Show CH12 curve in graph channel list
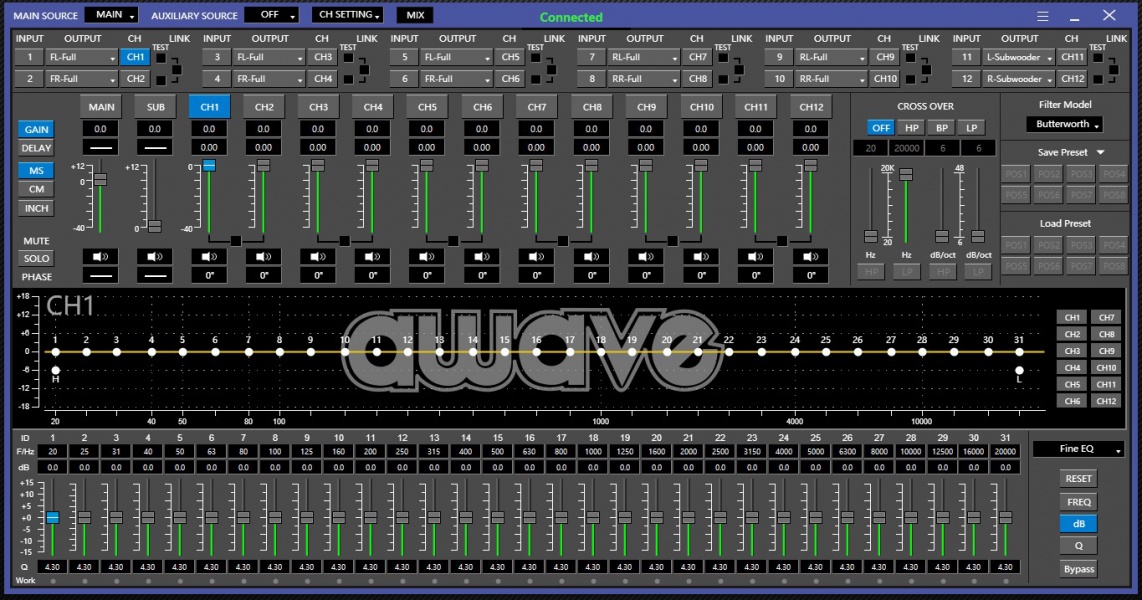 coord(1106,401)
